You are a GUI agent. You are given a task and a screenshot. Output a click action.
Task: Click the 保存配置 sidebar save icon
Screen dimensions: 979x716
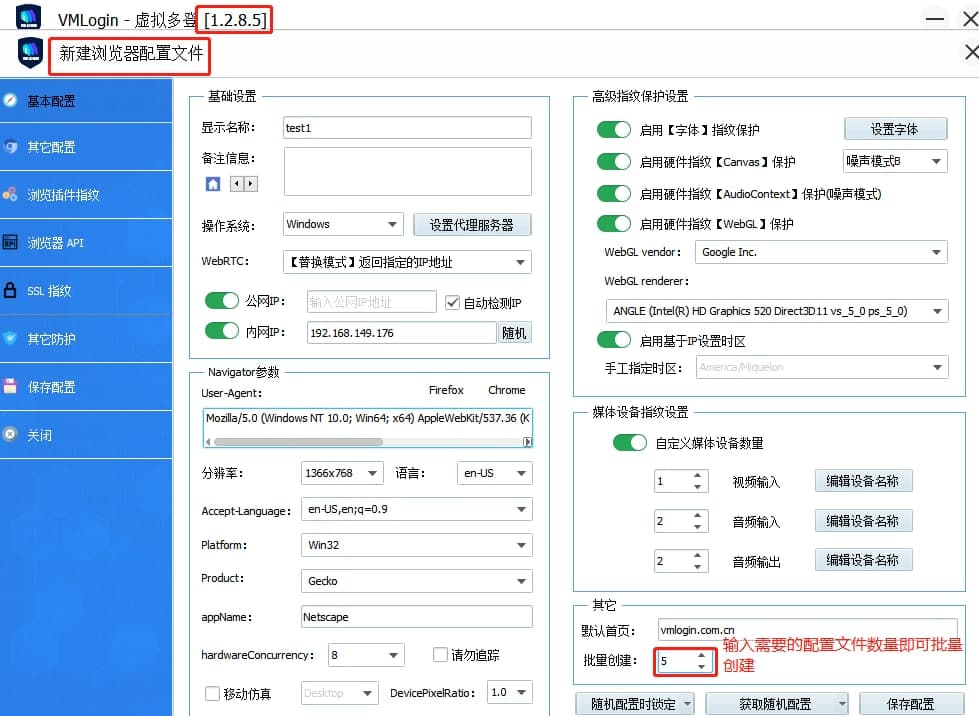[x=11, y=387]
